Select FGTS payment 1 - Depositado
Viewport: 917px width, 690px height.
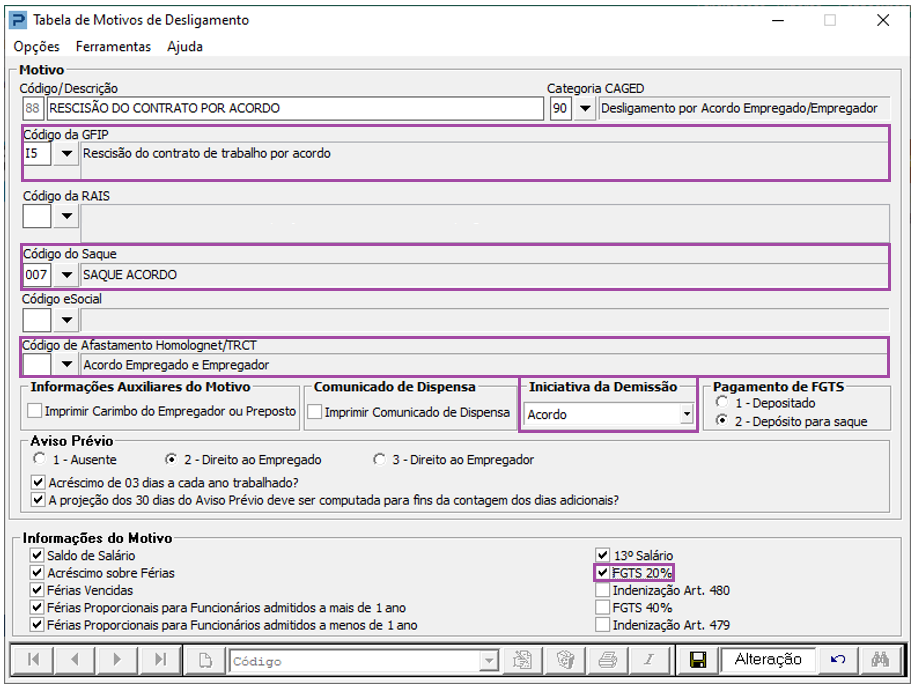(722, 402)
